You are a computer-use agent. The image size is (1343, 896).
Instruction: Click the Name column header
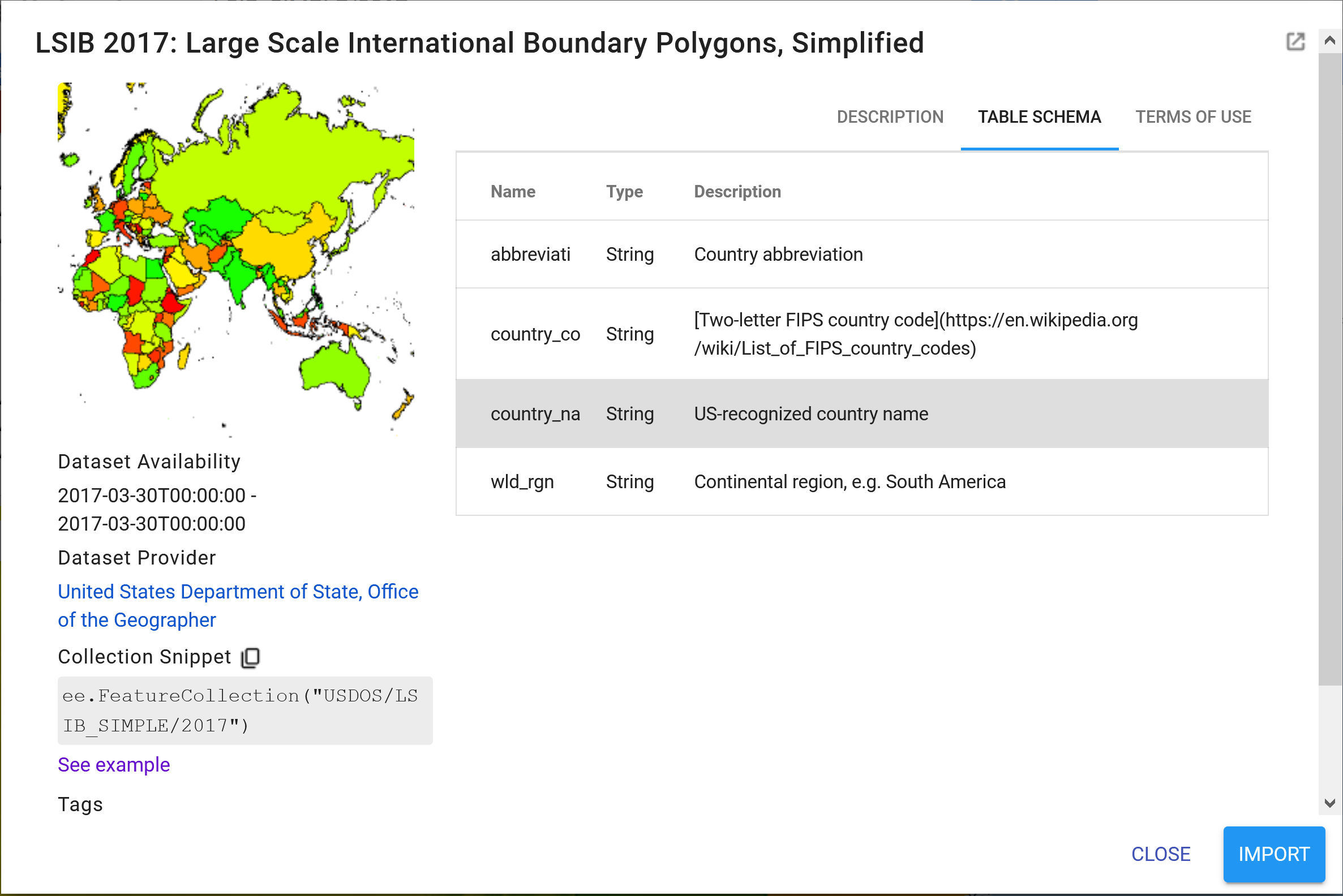pyautogui.click(x=513, y=191)
